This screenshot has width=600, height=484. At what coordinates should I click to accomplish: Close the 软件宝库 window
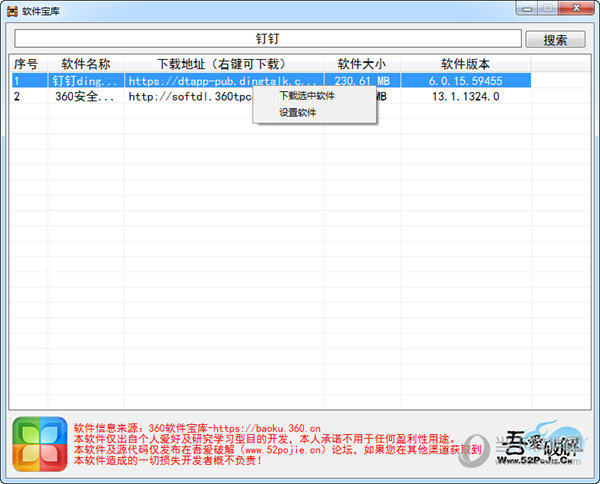point(576,8)
